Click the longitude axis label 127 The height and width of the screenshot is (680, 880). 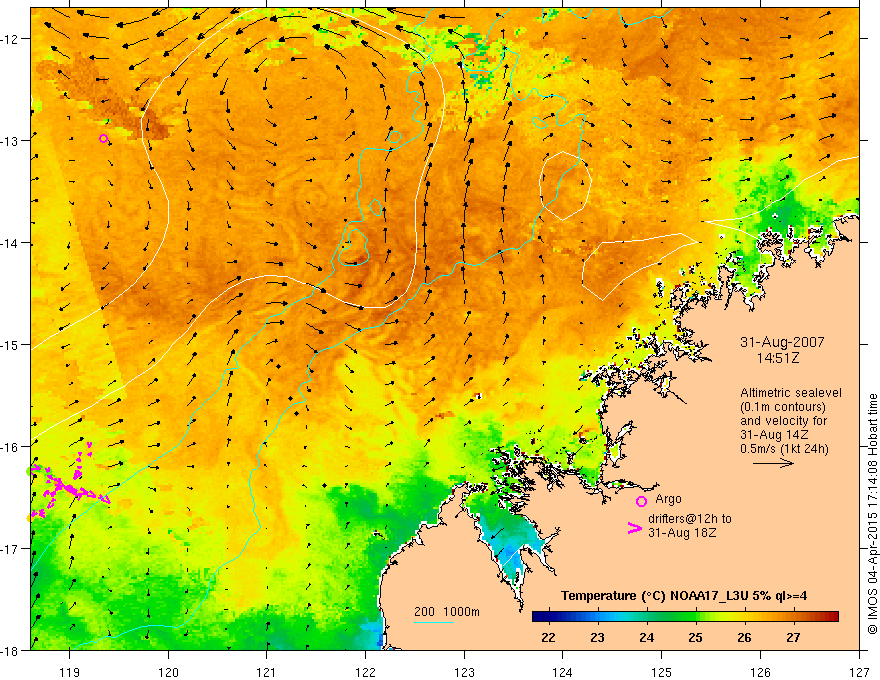pos(859,672)
